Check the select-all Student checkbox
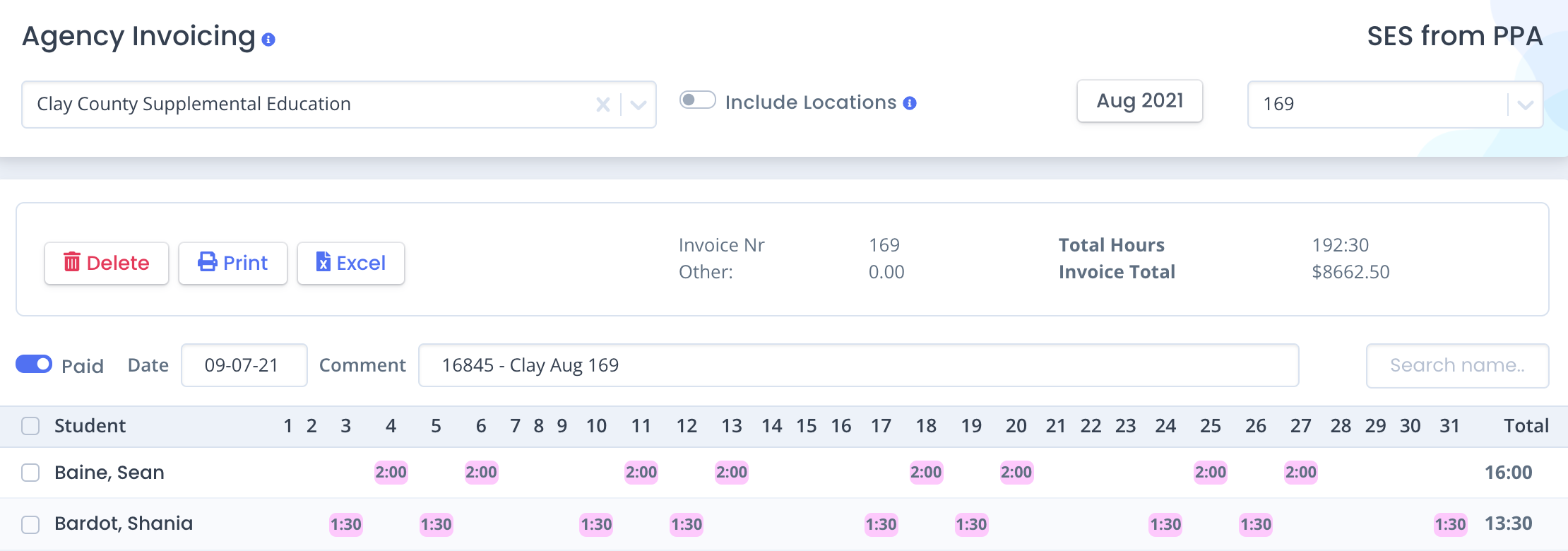The width and height of the screenshot is (1568, 551). pyautogui.click(x=30, y=426)
